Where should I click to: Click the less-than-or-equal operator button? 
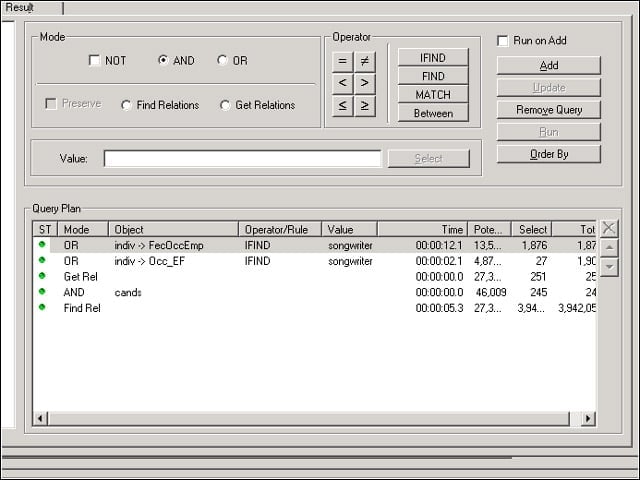(x=343, y=106)
